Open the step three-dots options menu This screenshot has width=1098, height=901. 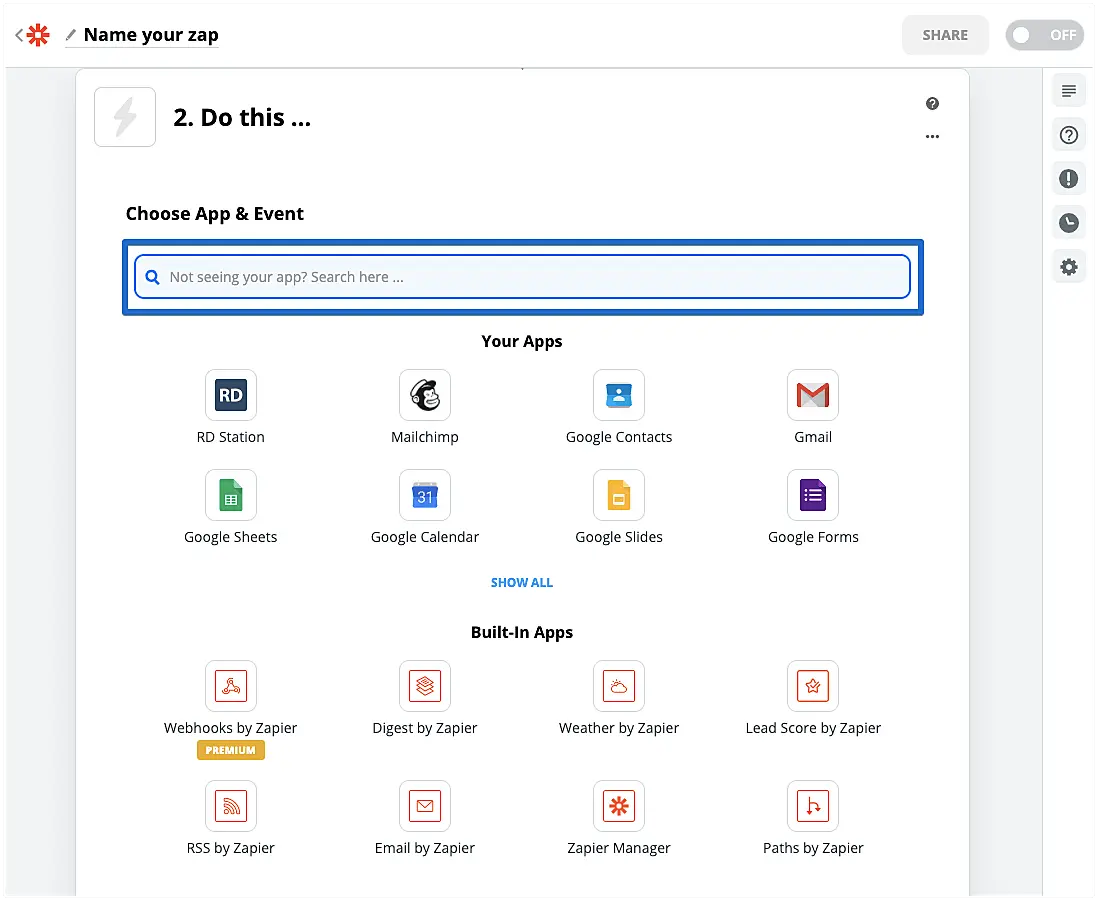932,137
